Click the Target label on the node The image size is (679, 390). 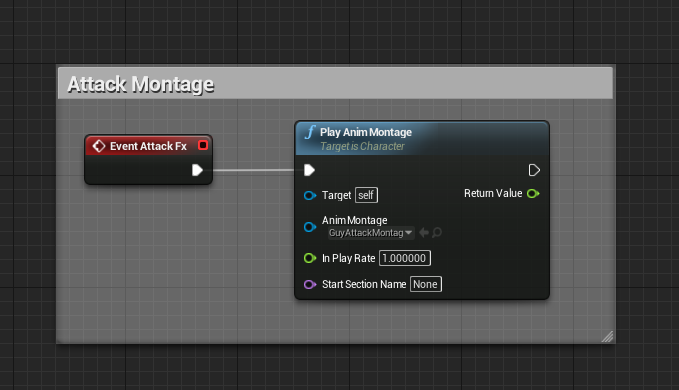pyautogui.click(x=336, y=196)
